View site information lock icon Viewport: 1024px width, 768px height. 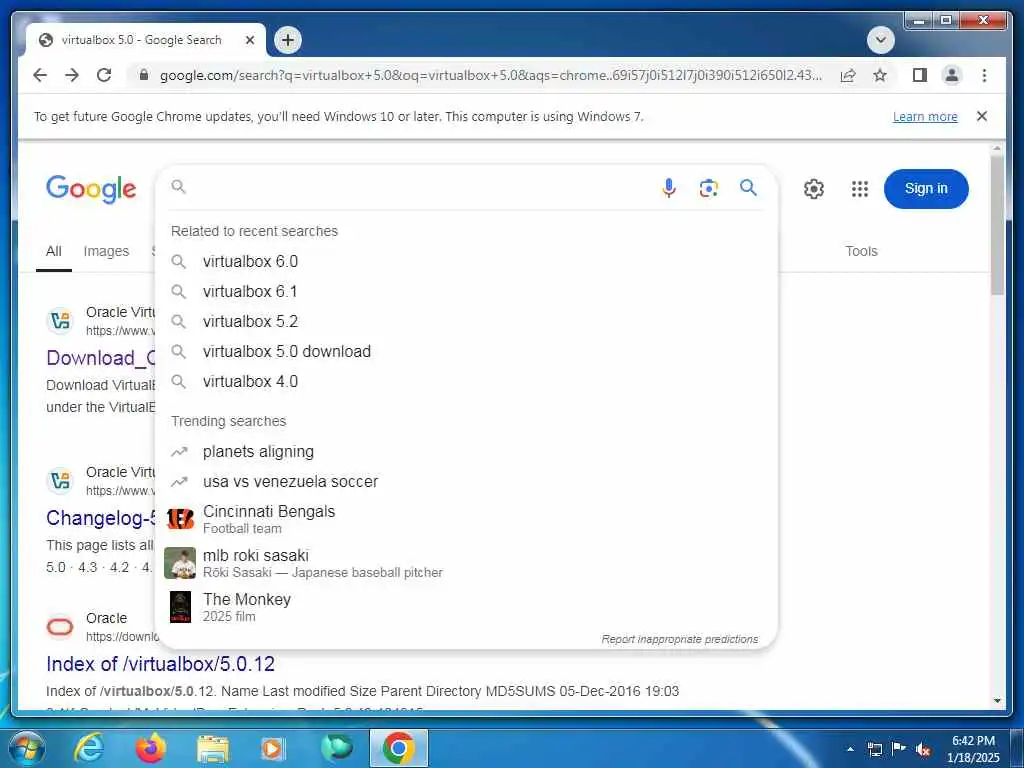coord(144,75)
